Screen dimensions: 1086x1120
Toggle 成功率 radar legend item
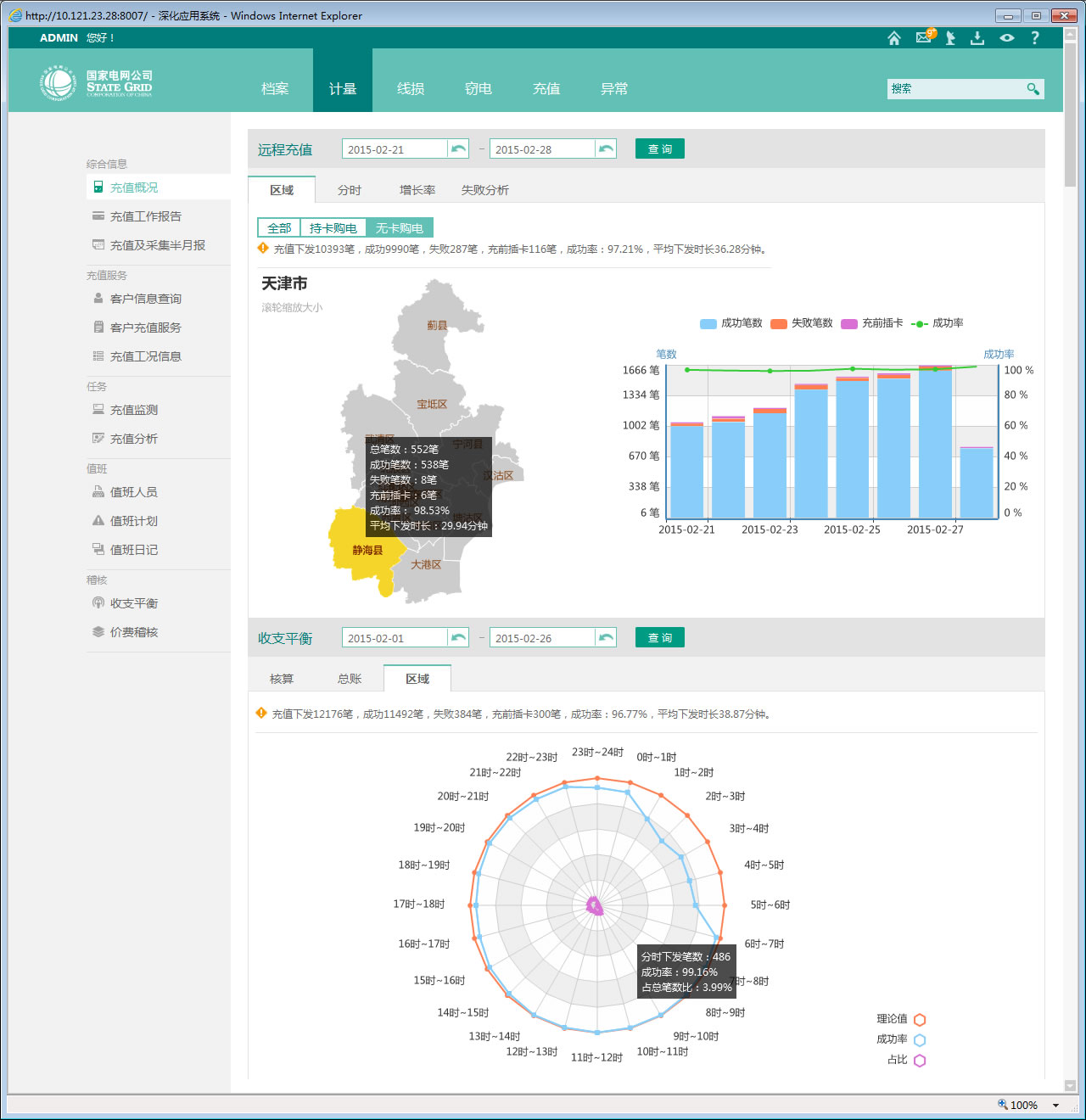[x=901, y=1039]
